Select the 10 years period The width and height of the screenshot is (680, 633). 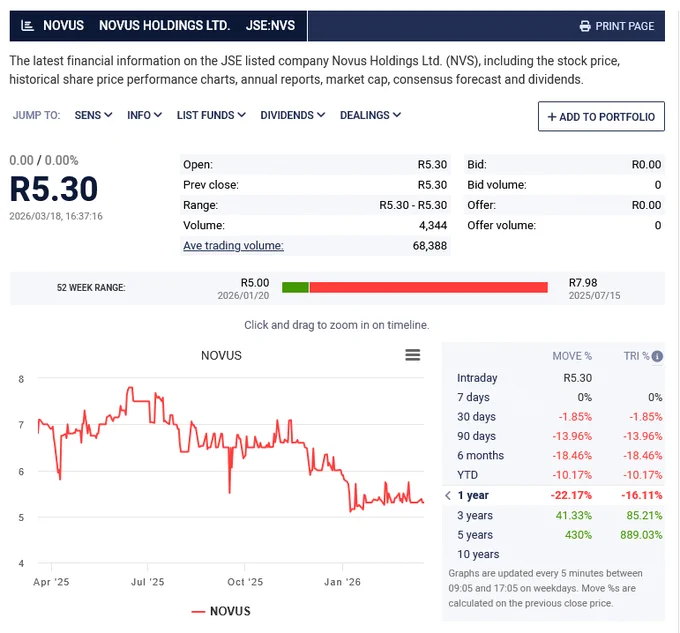[x=553, y=554]
